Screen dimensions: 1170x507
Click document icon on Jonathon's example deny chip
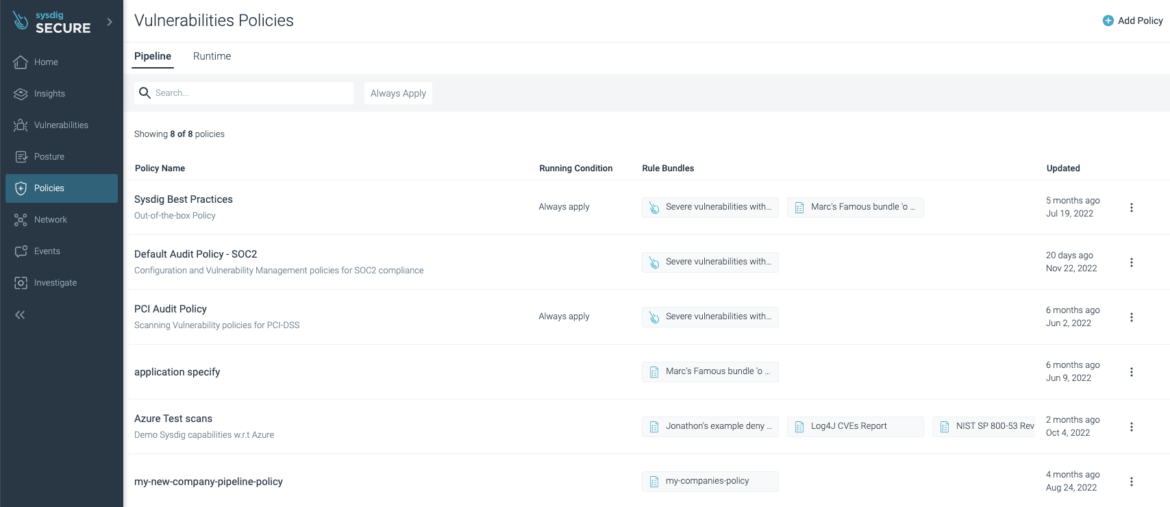pyautogui.click(x=654, y=426)
